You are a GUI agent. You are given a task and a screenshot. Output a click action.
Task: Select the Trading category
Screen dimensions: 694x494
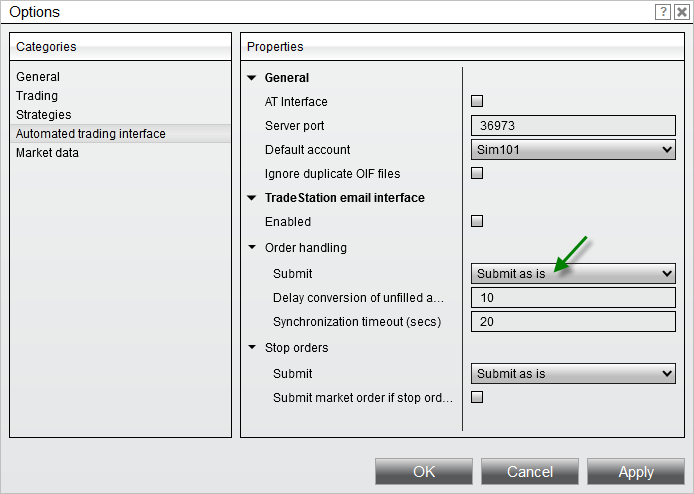pyautogui.click(x=37, y=96)
